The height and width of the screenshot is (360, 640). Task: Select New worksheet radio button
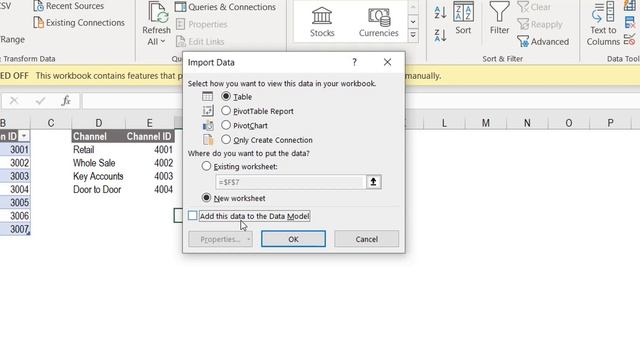[206, 198]
